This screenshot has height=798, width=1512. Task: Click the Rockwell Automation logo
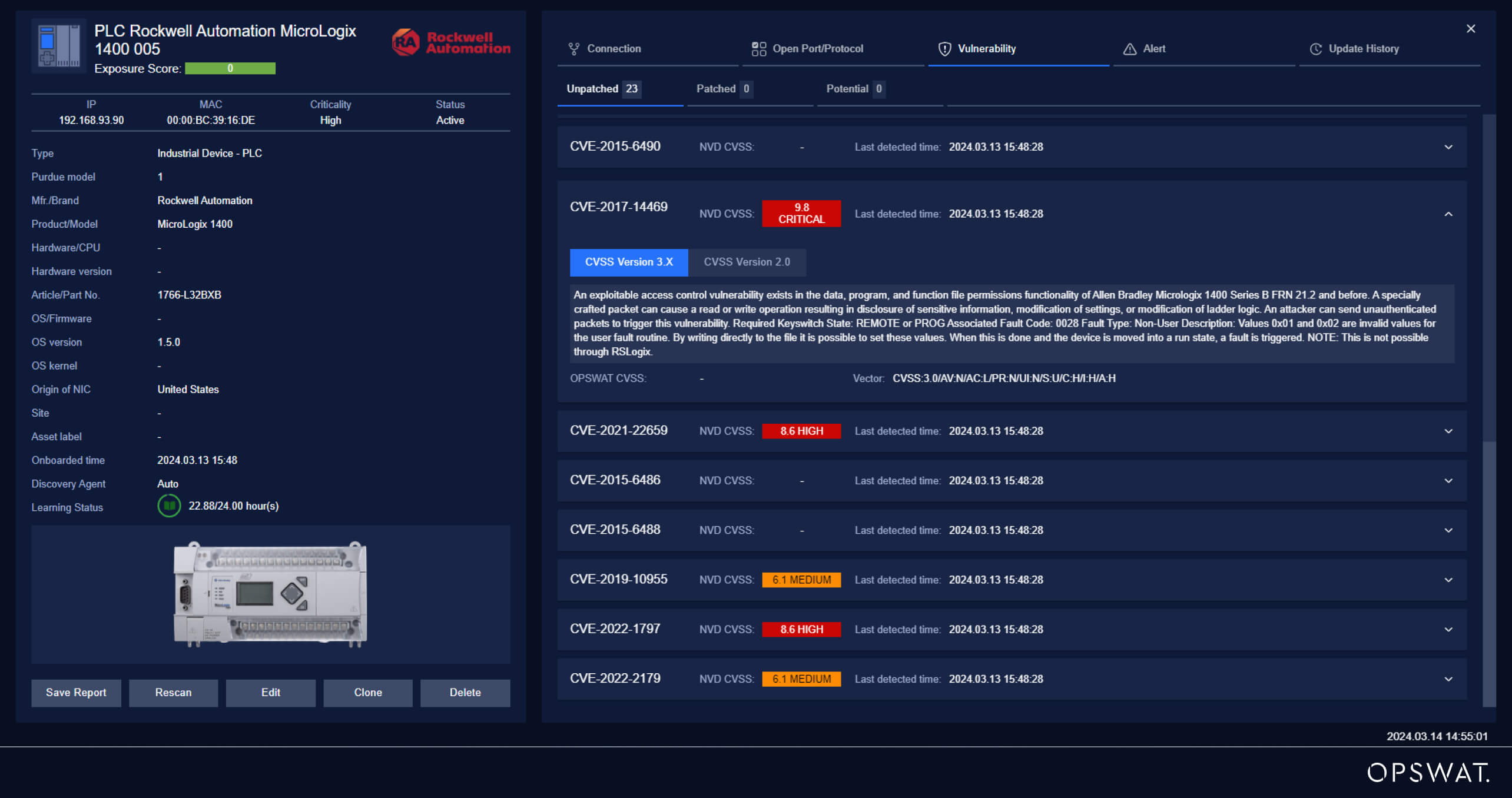450,41
